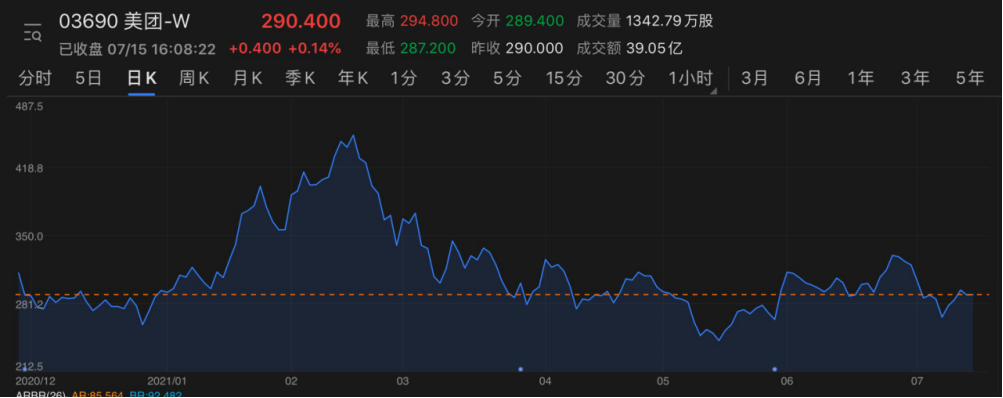Set chart range to 1年
This screenshot has height=398, width=1003.
[x=861, y=79]
